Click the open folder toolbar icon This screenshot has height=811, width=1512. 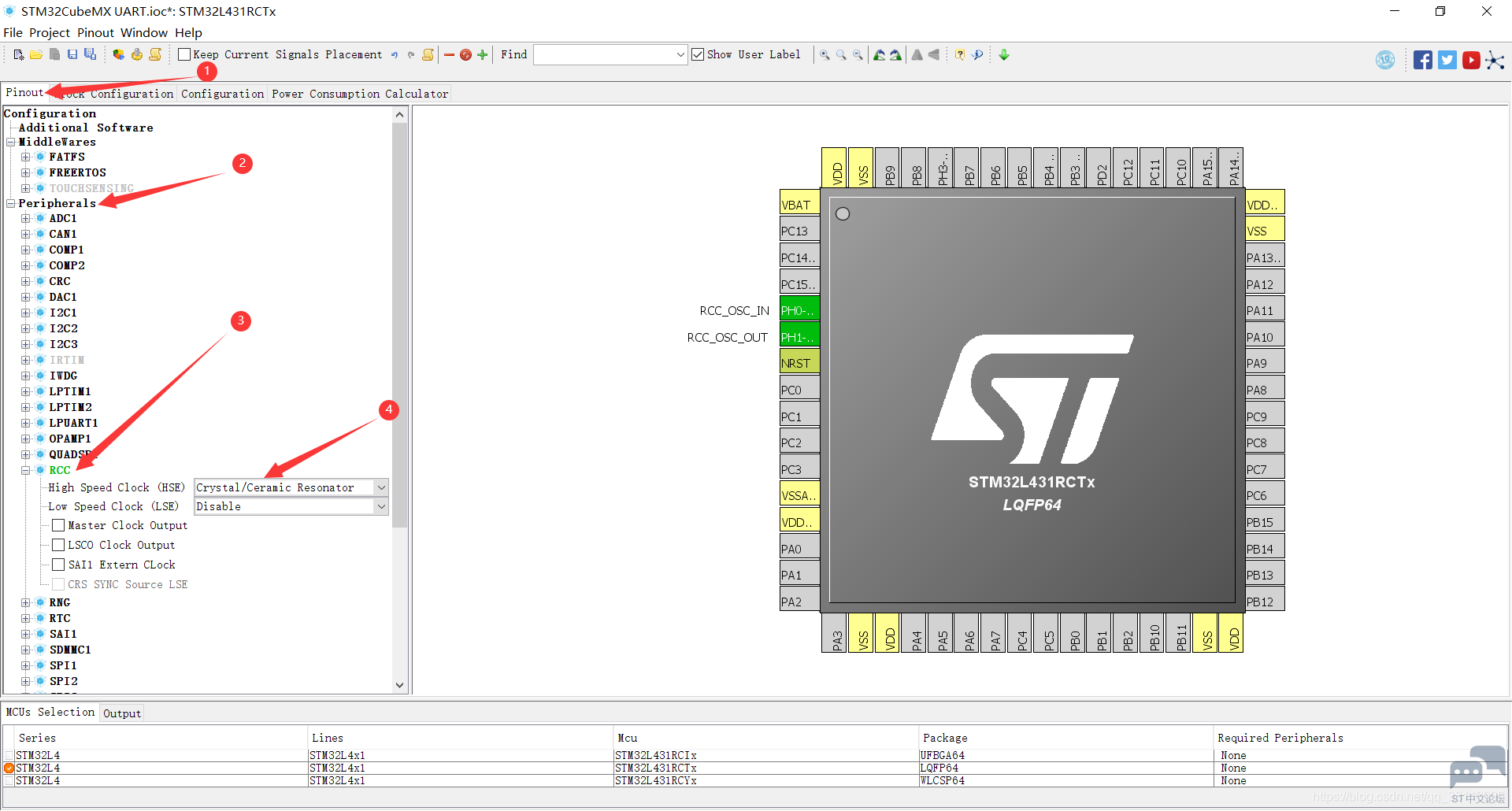pos(36,54)
